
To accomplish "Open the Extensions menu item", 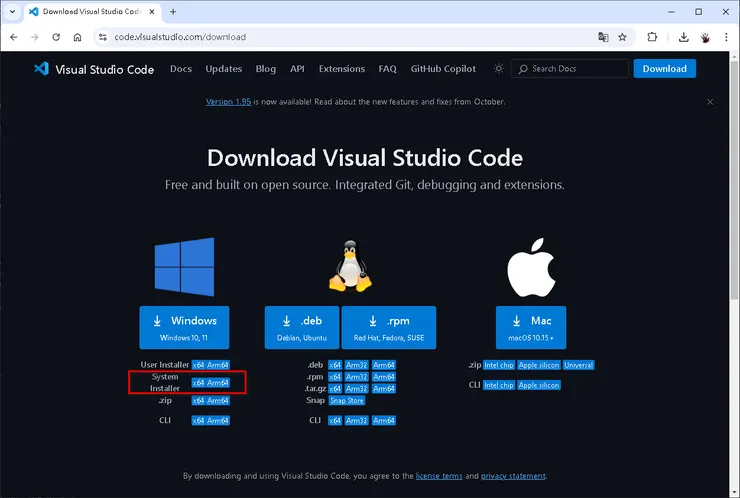I will click(342, 69).
